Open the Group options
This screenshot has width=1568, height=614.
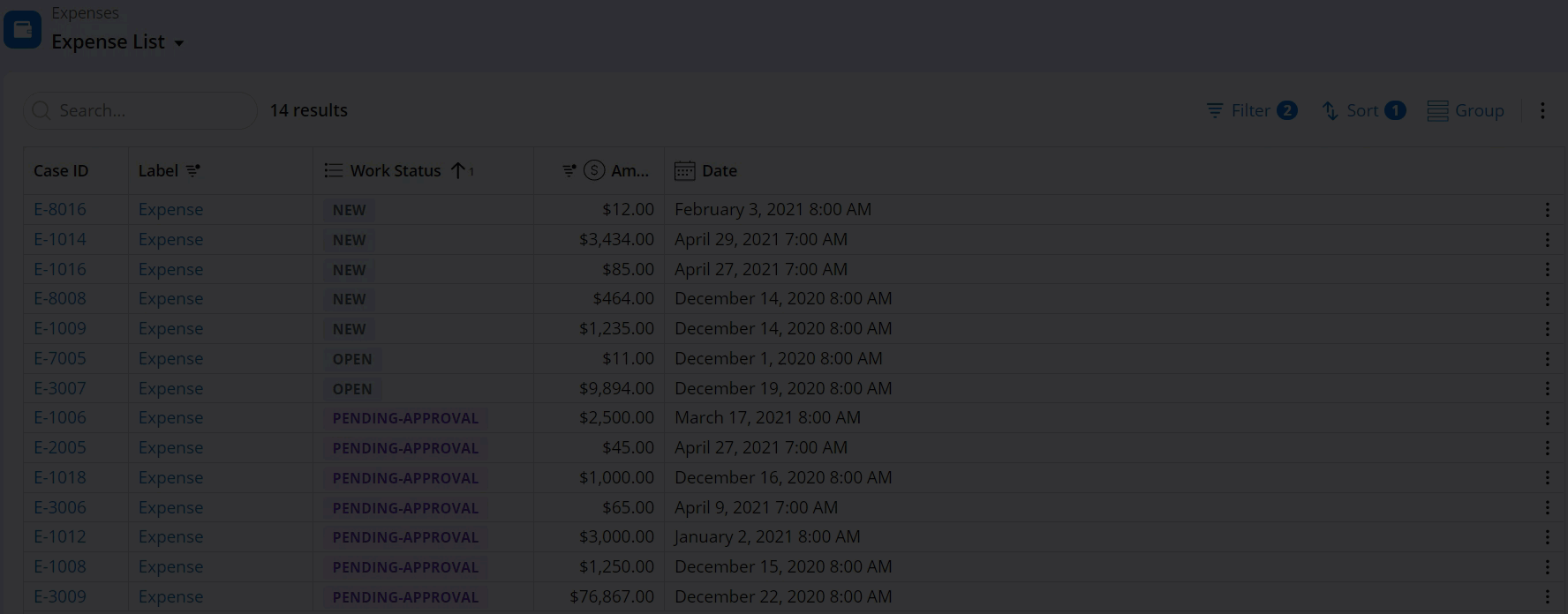[x=1466, y=111]
